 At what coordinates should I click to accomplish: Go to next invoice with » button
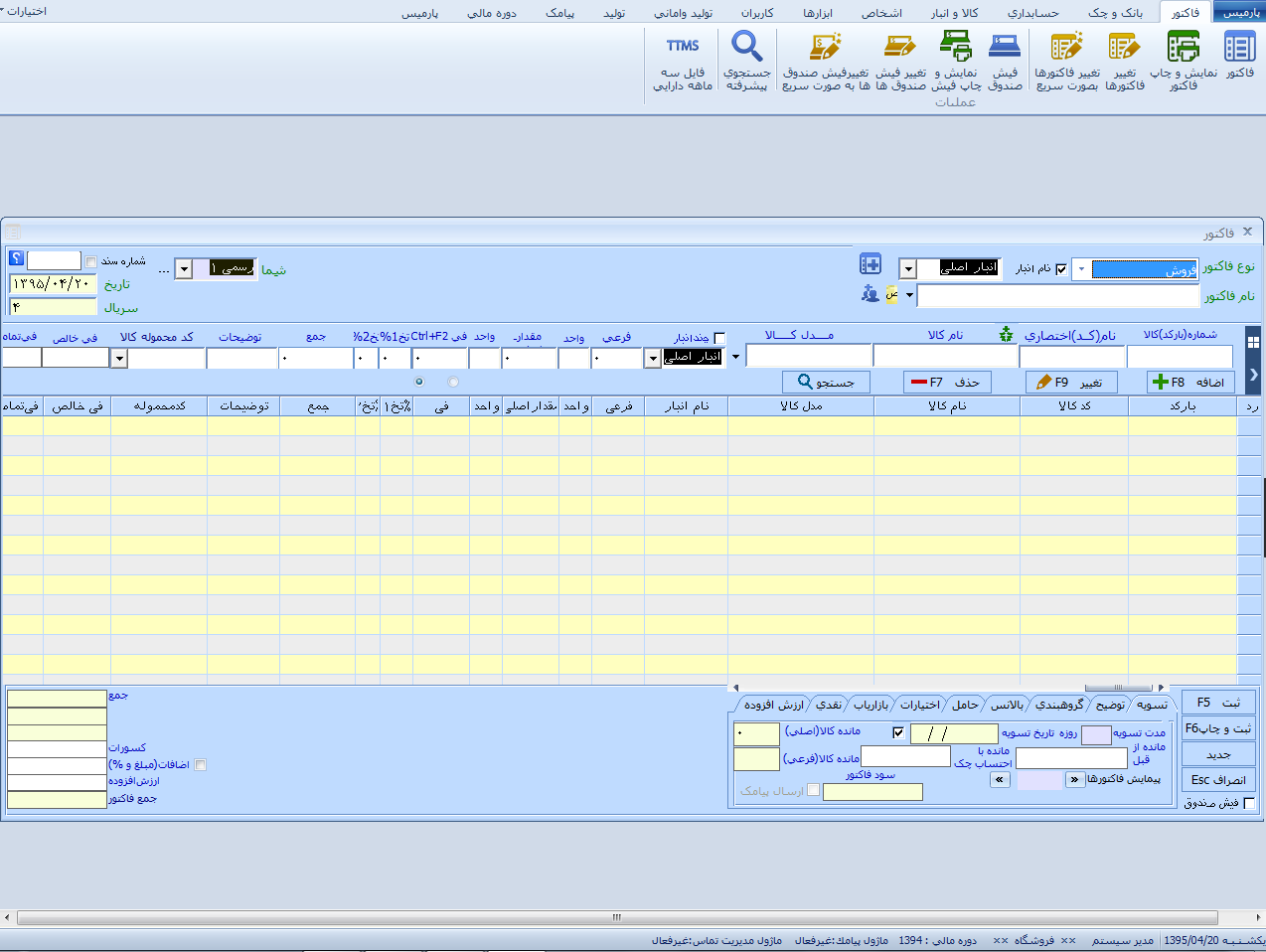pos(1074,780)
